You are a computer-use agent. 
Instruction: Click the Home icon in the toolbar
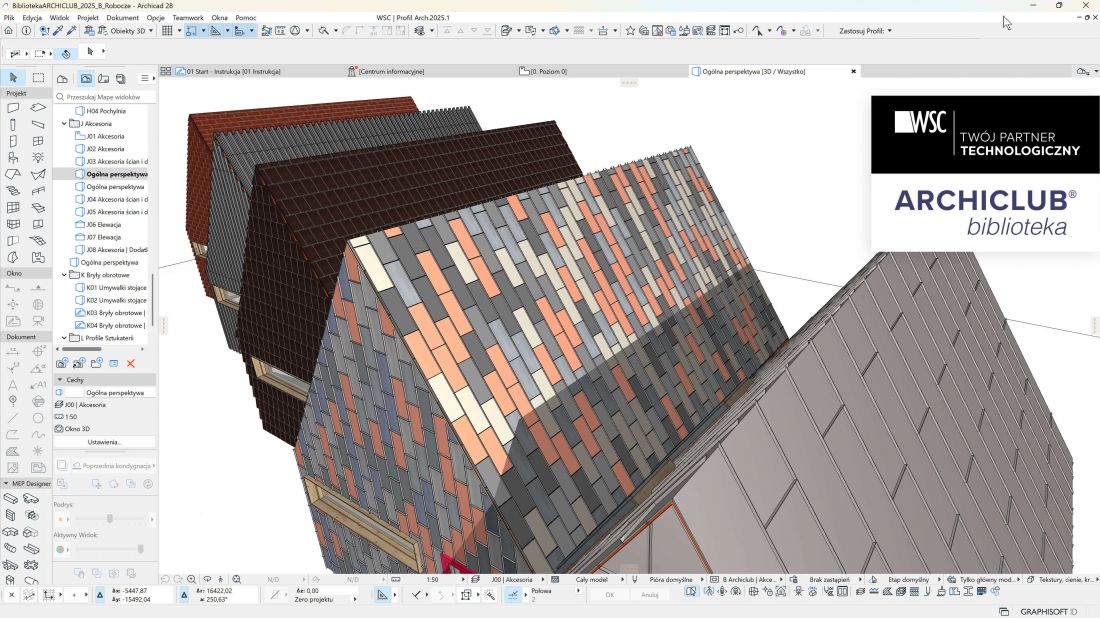[8, 31]
